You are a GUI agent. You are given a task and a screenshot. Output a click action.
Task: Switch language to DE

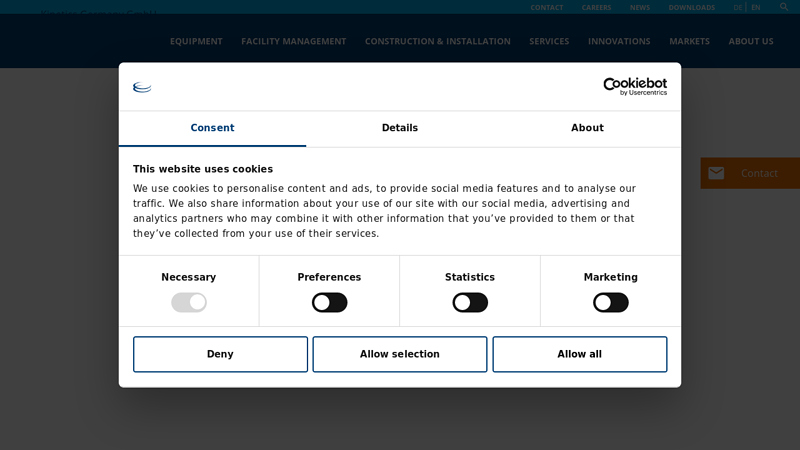click(738, 8)
